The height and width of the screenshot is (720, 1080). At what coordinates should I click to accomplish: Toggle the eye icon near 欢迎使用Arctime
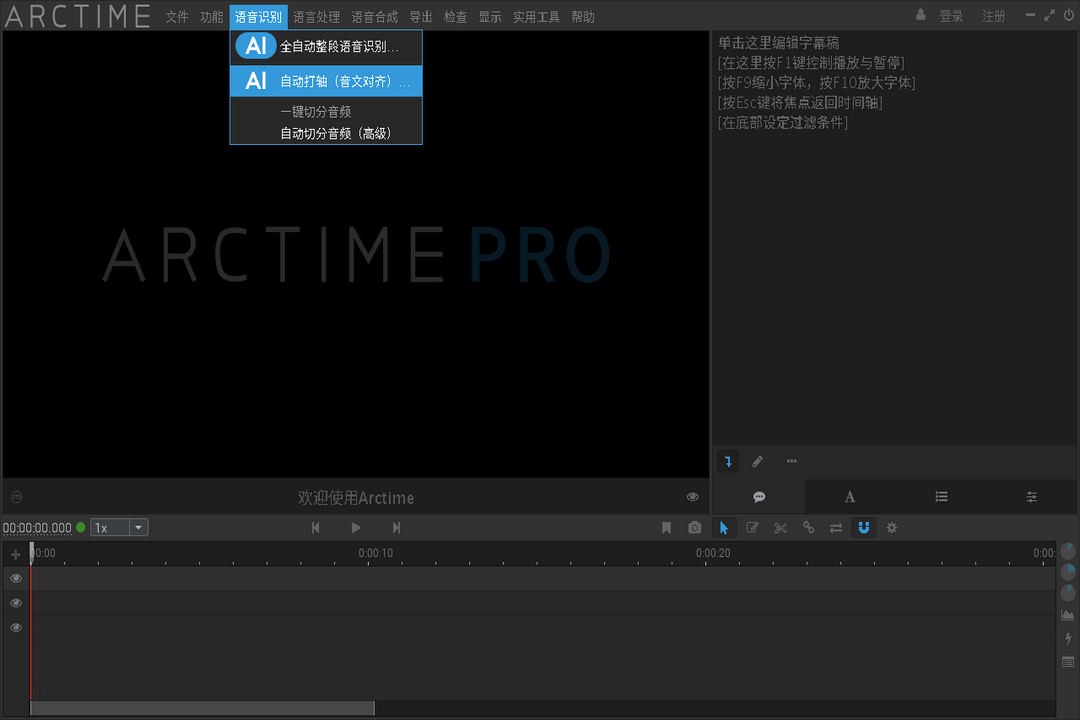(x=692, y=496)
